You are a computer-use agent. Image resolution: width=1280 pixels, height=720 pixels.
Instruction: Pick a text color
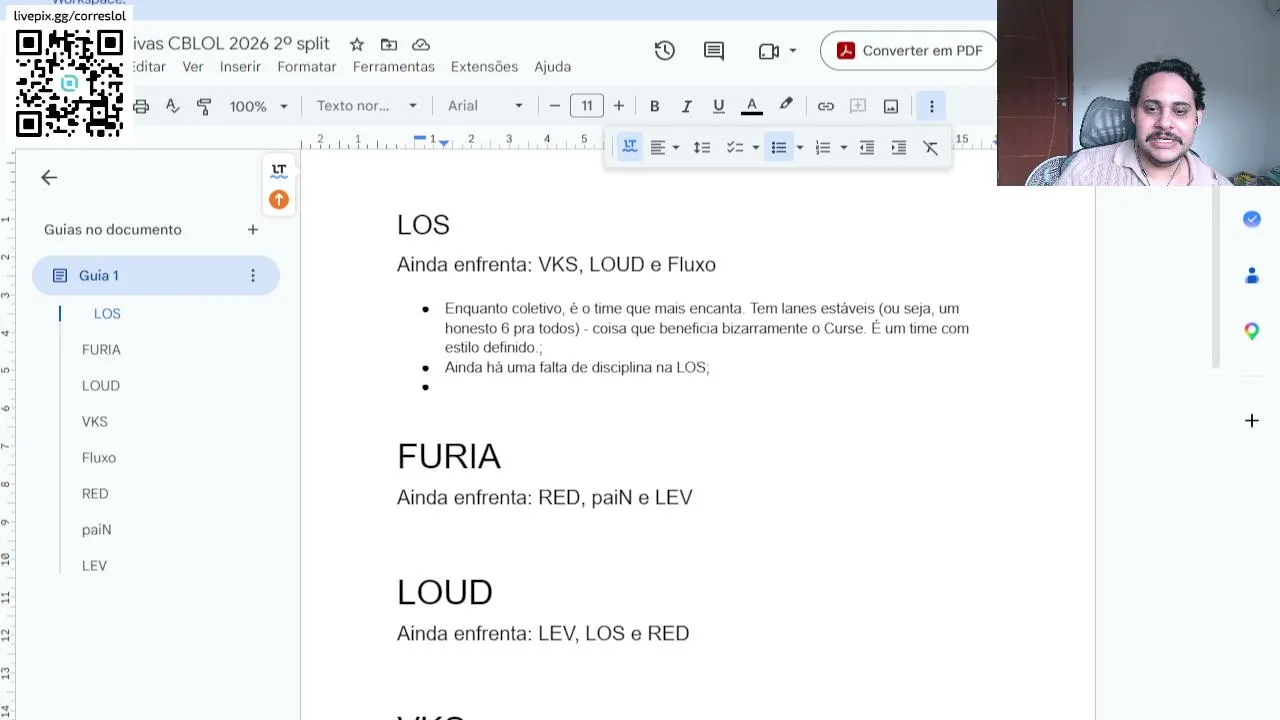point(752,106)
